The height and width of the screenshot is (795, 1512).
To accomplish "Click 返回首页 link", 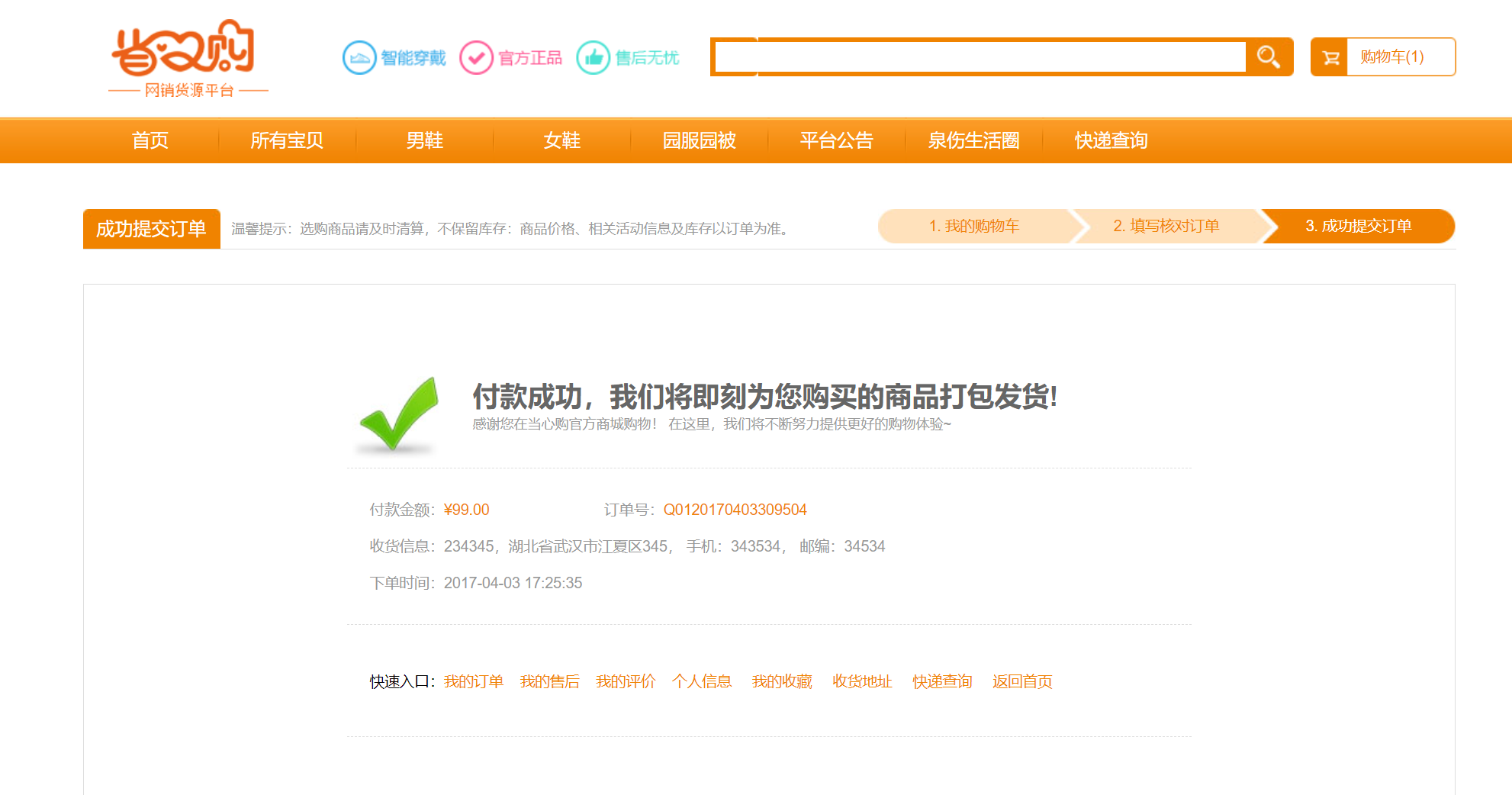I will coord(1022,681).
